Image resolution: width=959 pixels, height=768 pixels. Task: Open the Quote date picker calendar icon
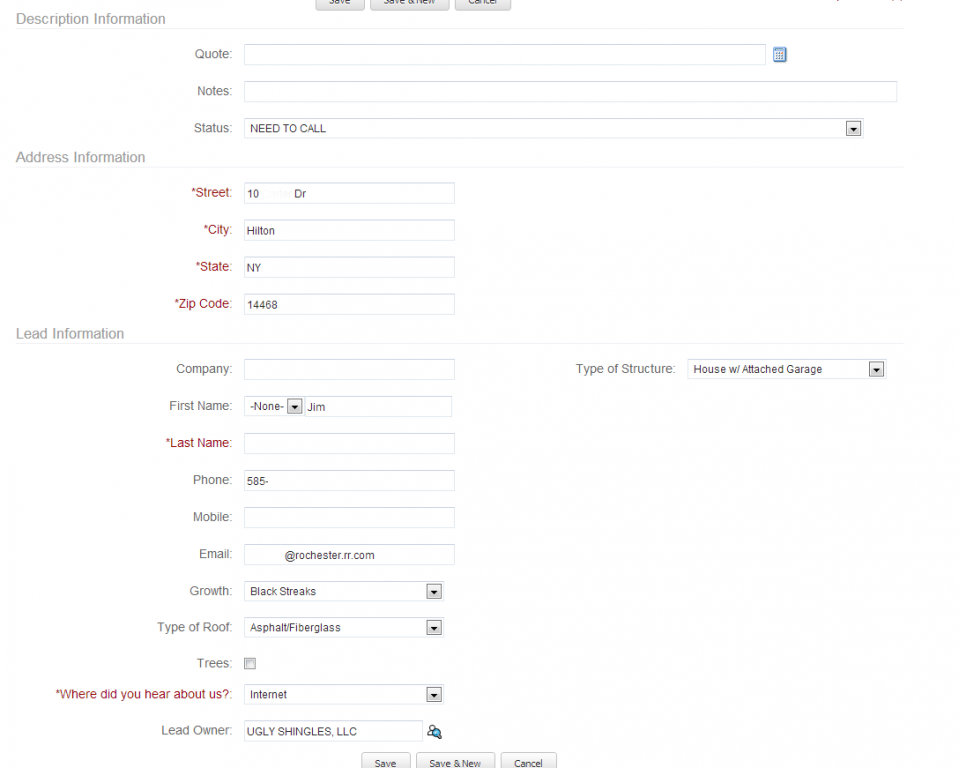780,55
